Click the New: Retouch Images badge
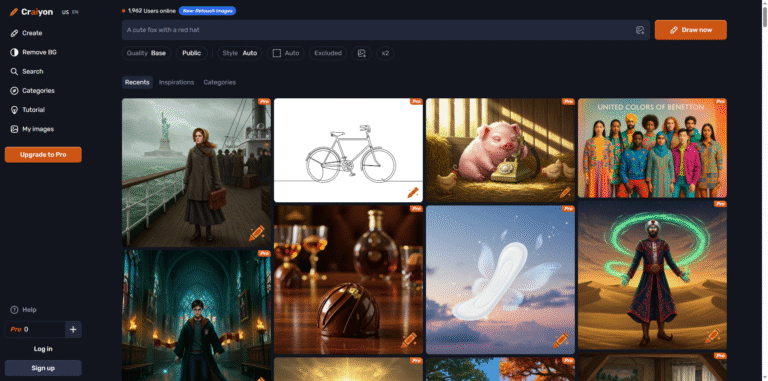The image size is (768, 381). click(207, 11)
